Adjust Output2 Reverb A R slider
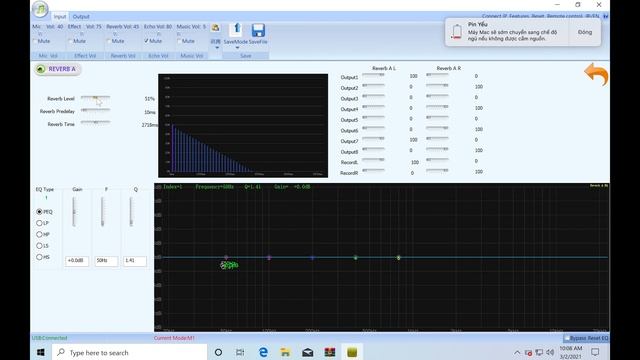 coord(438,86)
